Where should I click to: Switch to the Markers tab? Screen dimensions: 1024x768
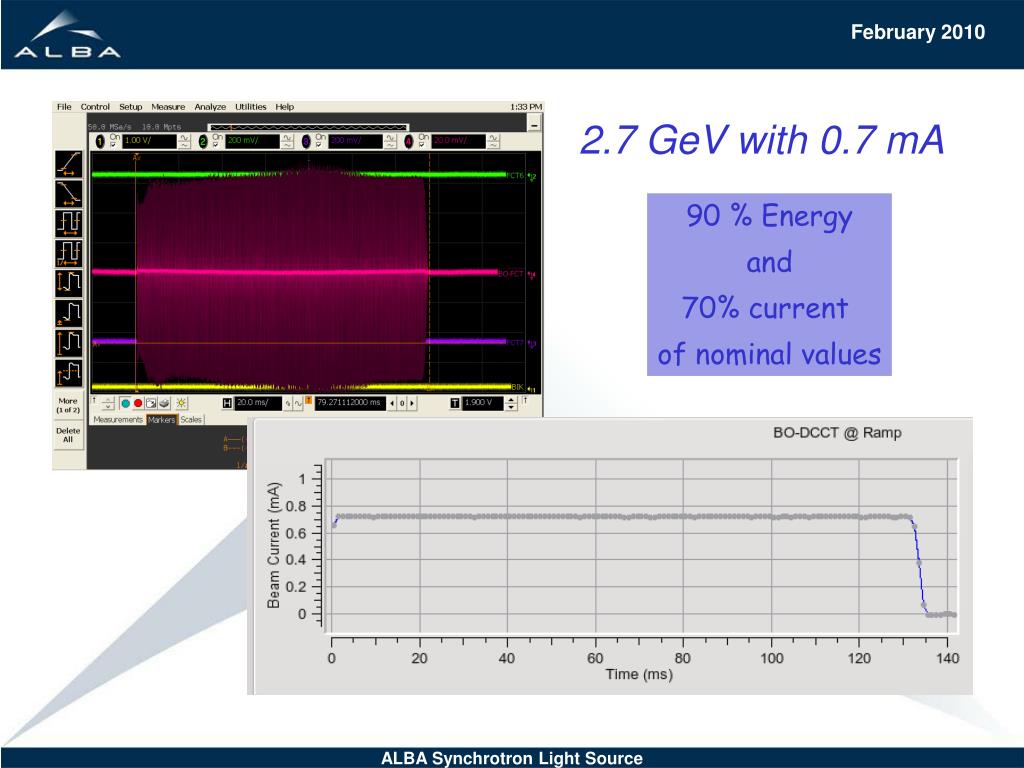click(161, 420)
